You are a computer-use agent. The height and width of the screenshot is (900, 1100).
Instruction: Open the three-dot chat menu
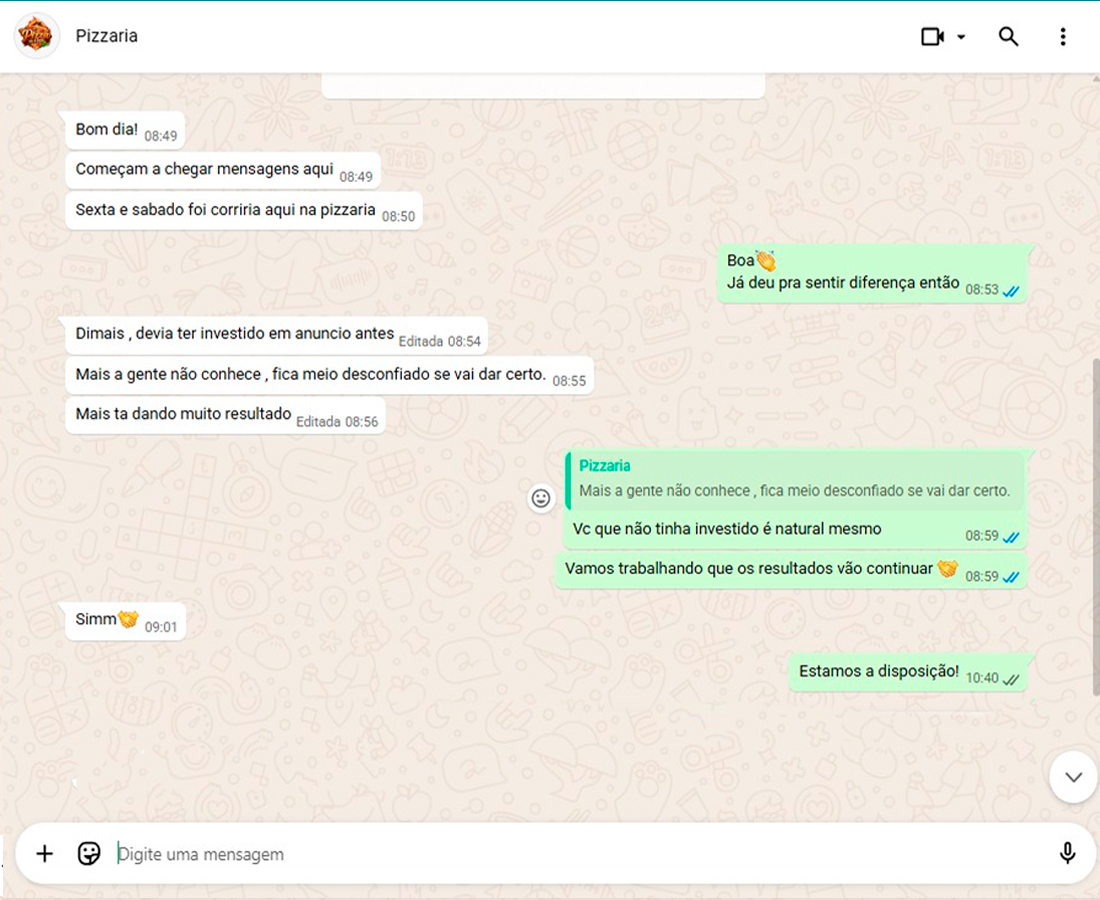click(x=1062, y=37)
